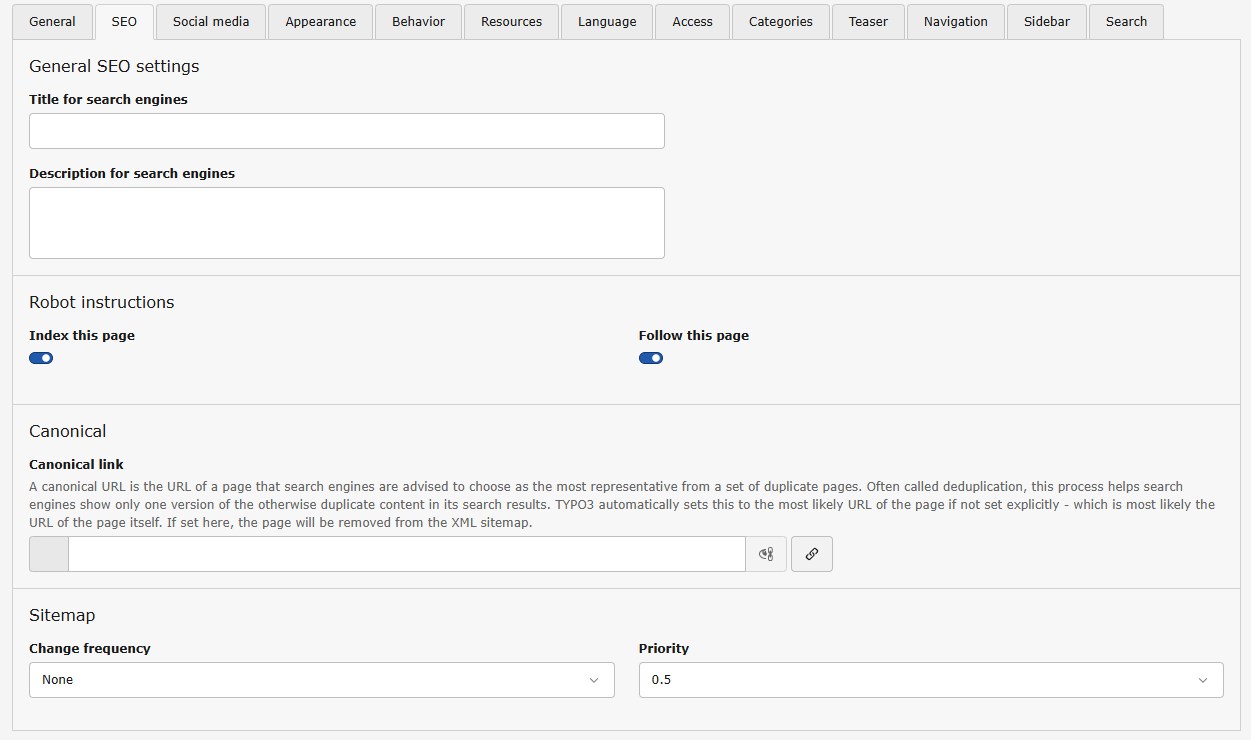Turn off Follow this page toggle
1251x740 pixels.
point(651,358)
